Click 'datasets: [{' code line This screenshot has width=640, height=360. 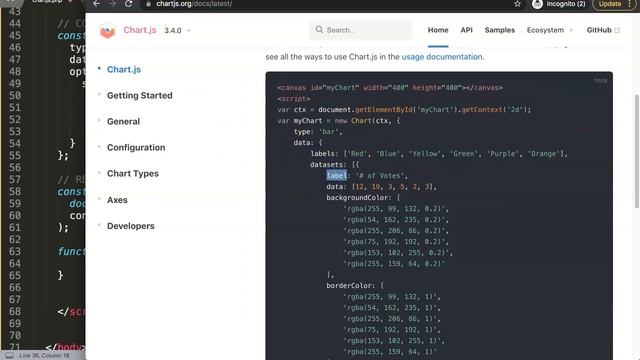(335, 165)
